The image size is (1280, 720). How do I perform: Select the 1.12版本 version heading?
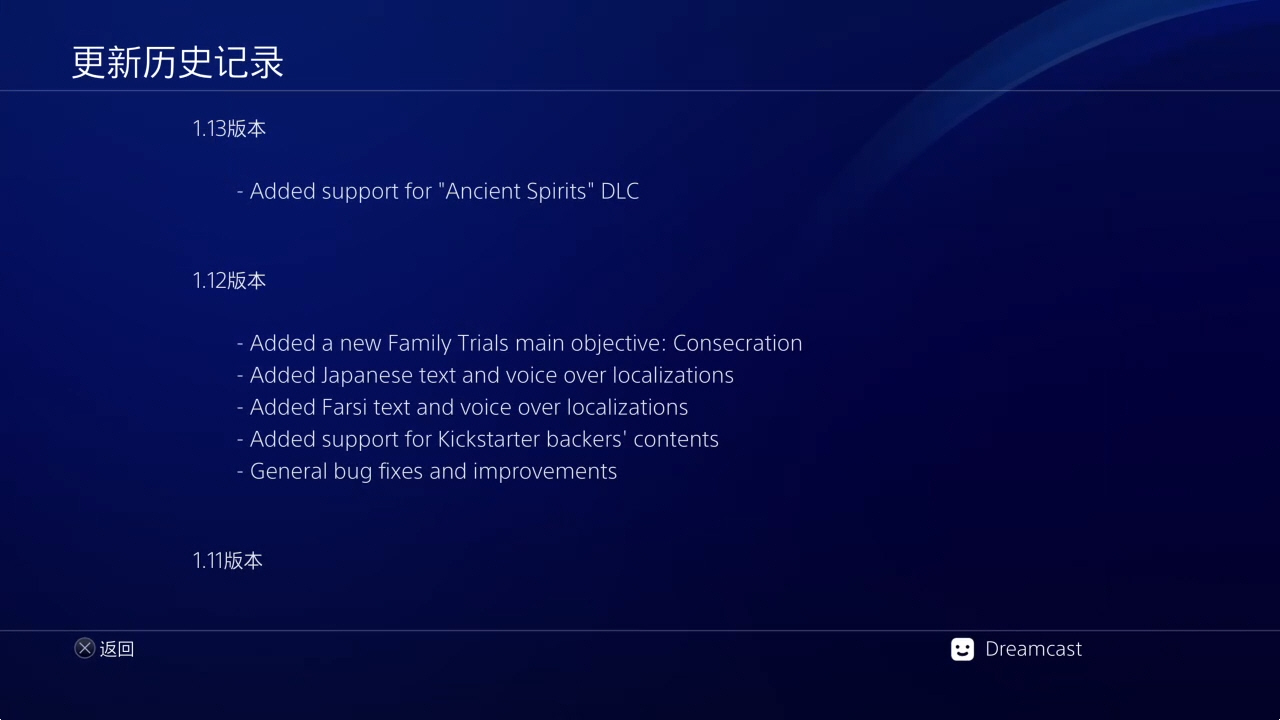click(229, 281)
